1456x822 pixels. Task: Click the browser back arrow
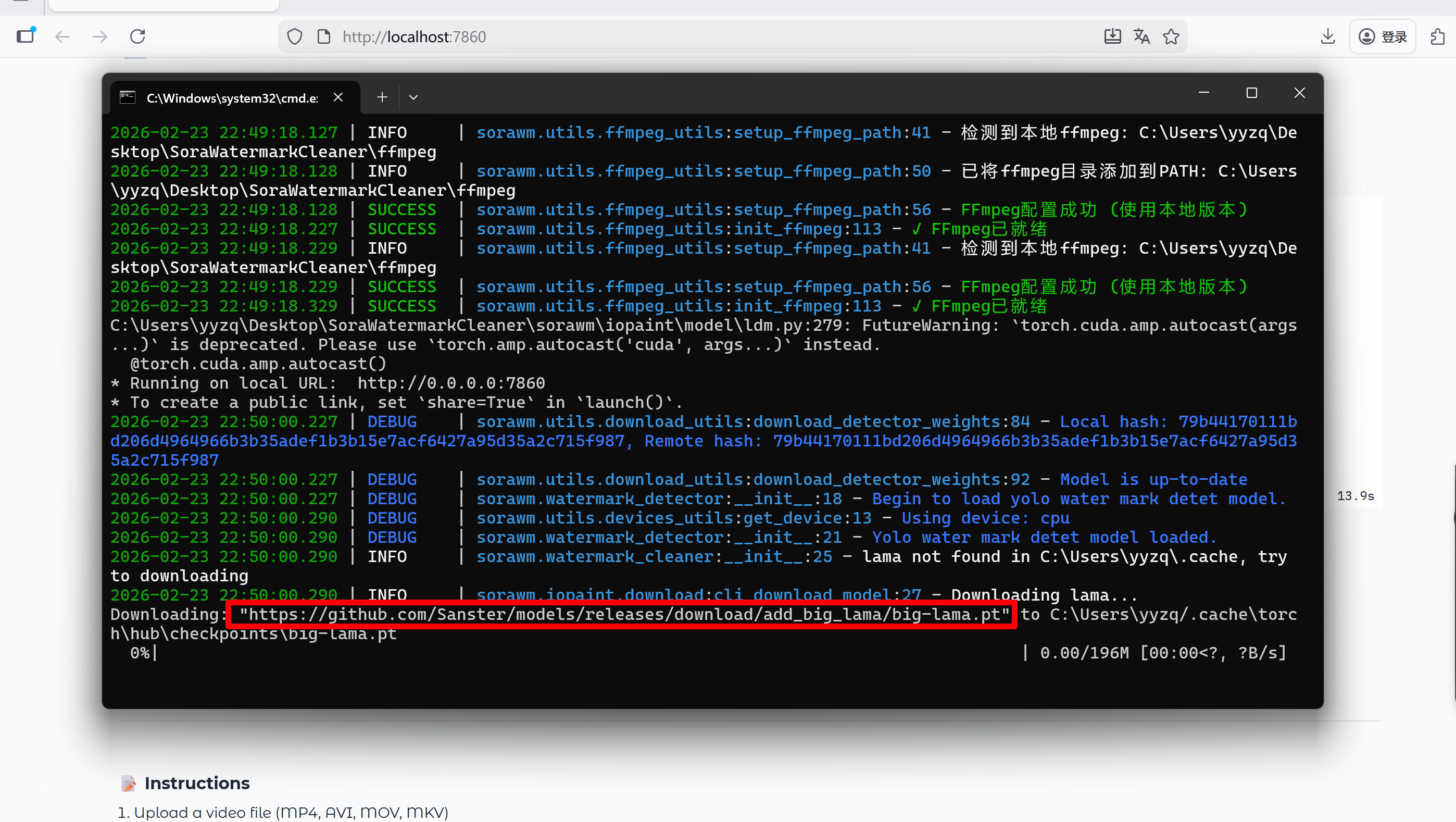62,37
